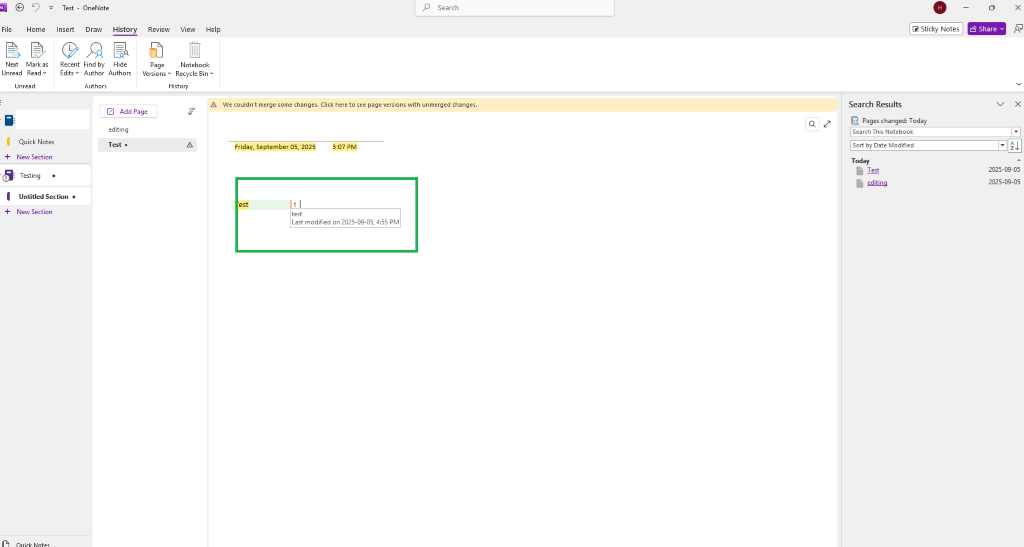Switch to the Insert tab
The width and height of the screenshot is (1024, 547).
[x=65, y=29]
